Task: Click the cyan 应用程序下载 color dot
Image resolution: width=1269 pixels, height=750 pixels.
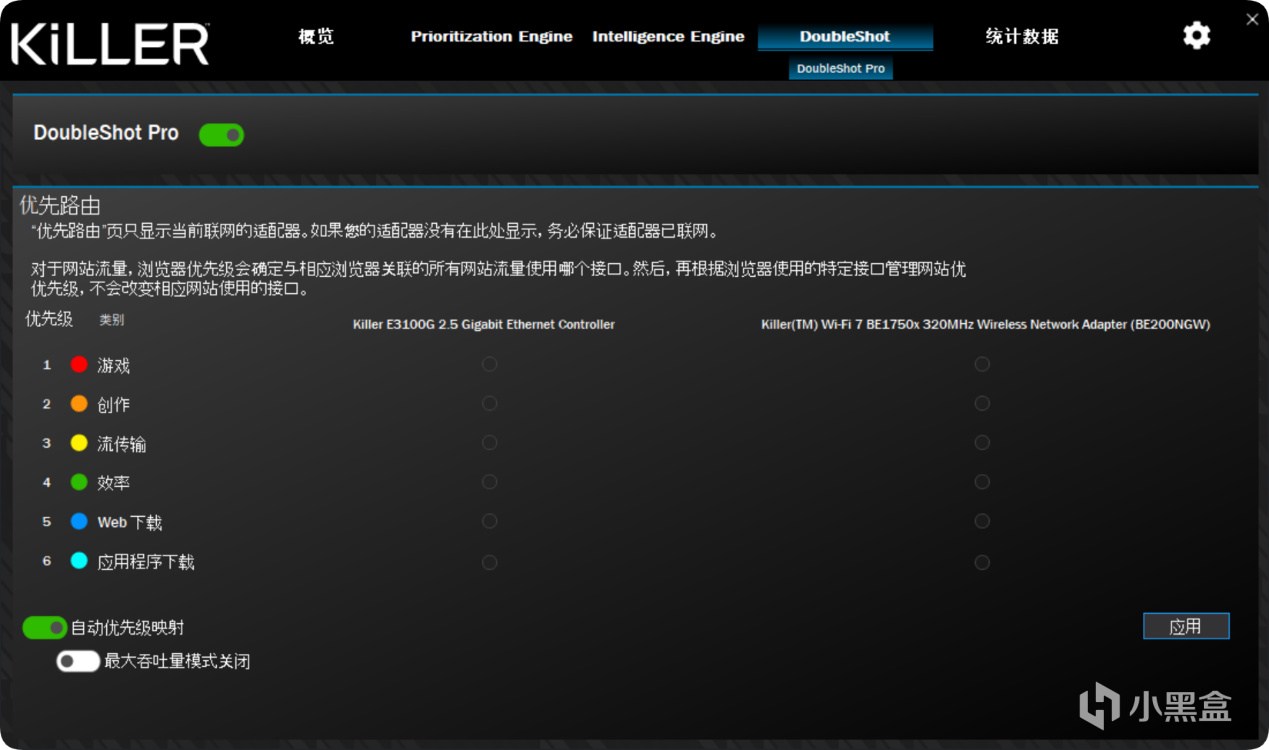Action: [x=79, y=561]
